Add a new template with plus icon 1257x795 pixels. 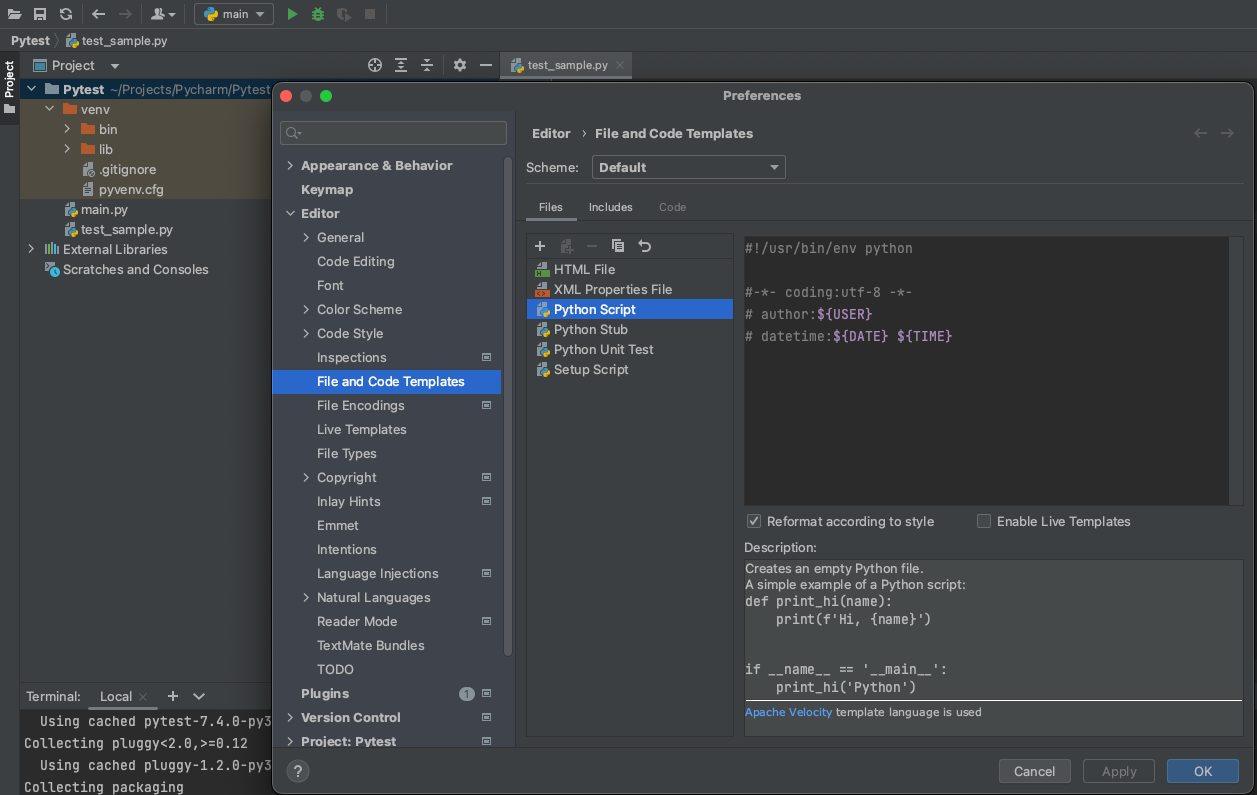(x=540, y=246)
